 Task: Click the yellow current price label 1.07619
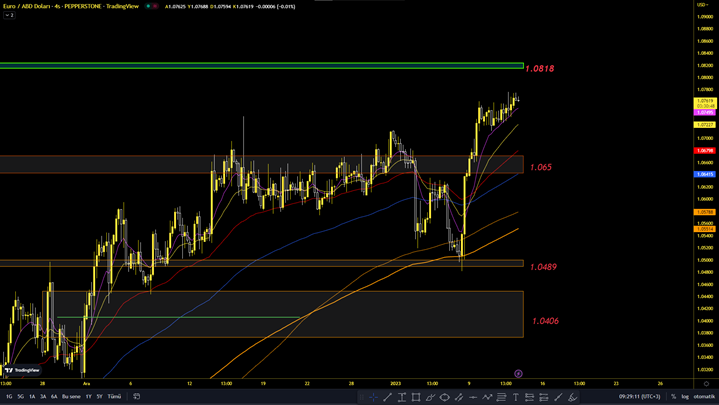pos(705,101)
